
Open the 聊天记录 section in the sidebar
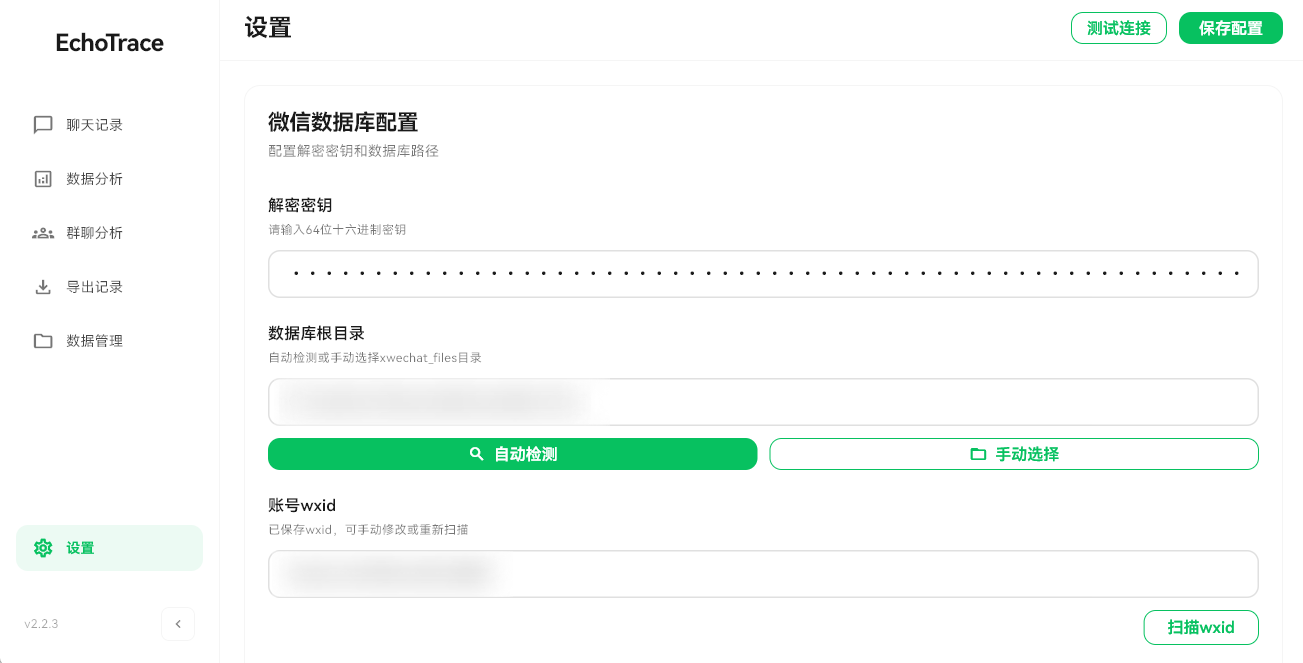coord(93,124)
